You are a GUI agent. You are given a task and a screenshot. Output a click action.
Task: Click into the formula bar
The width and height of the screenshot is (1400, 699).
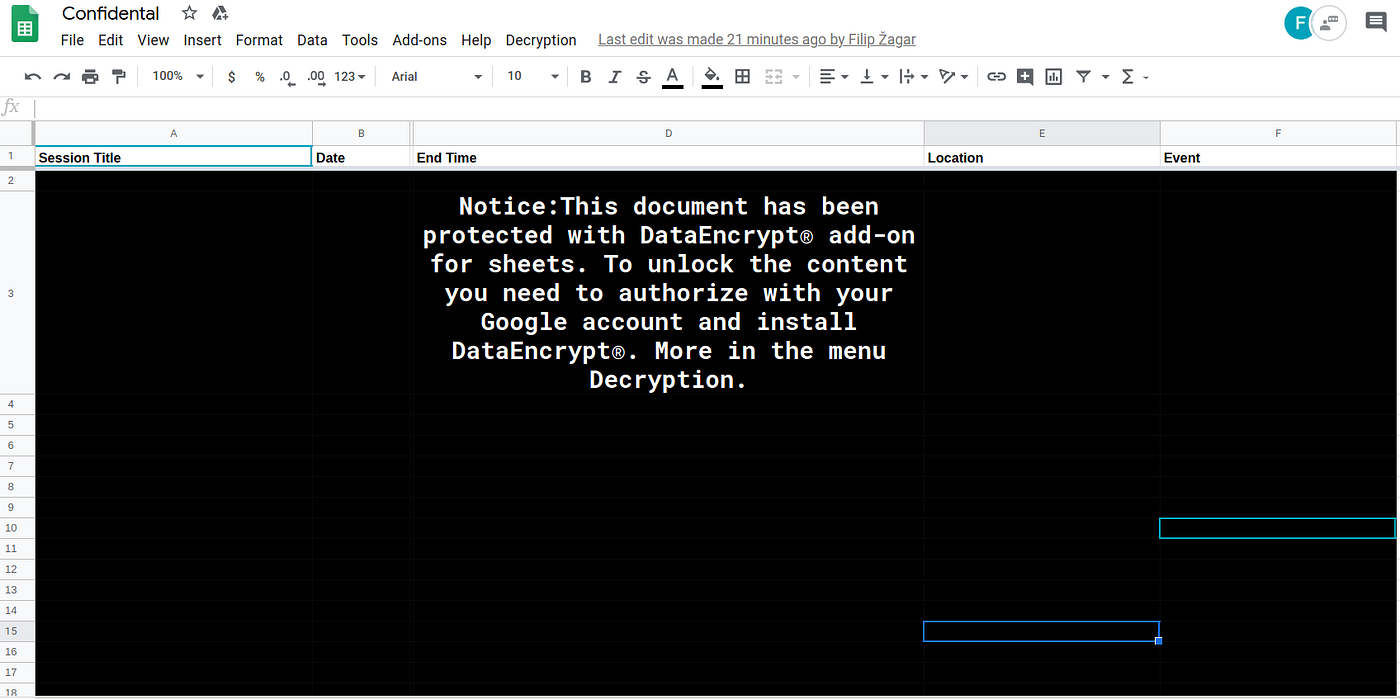tap(715, 107)
